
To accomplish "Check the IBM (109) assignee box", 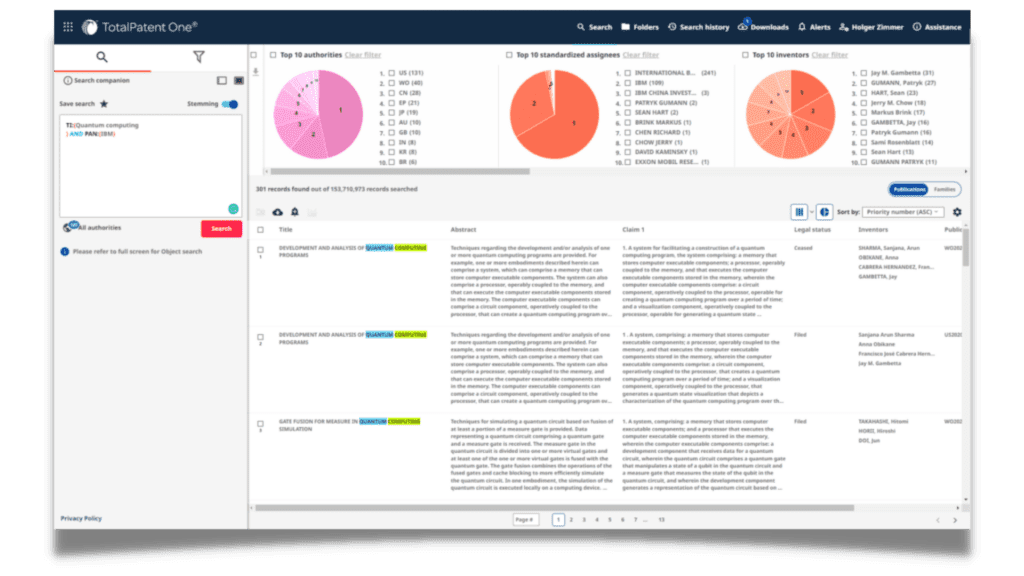I will (628, 83).
